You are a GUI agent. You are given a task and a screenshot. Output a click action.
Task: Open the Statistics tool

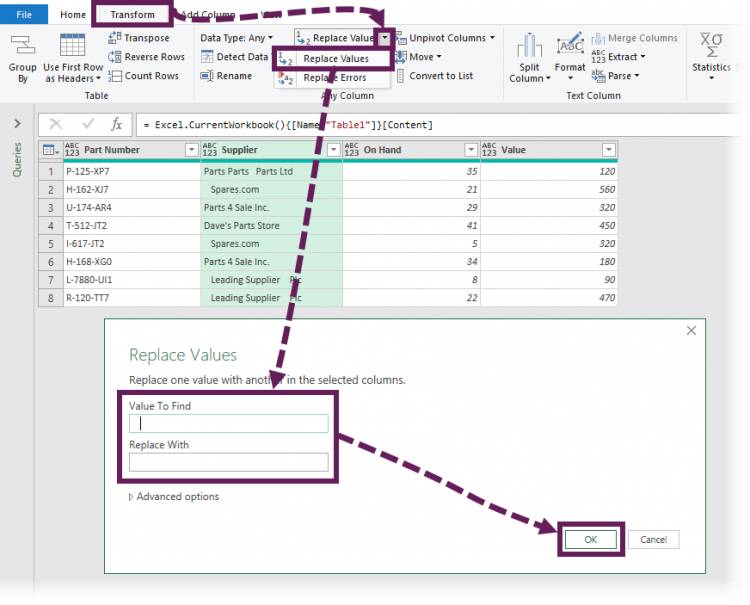click(x=711, y=56)
